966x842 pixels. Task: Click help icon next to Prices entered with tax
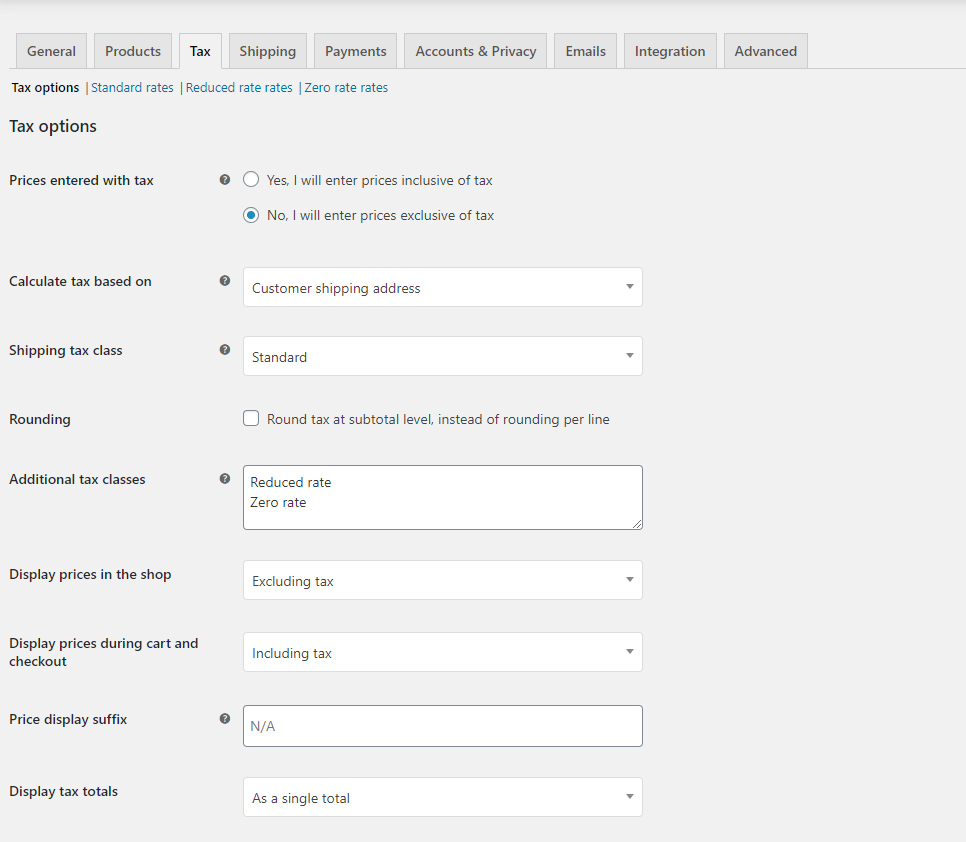(x=225, y=180)
